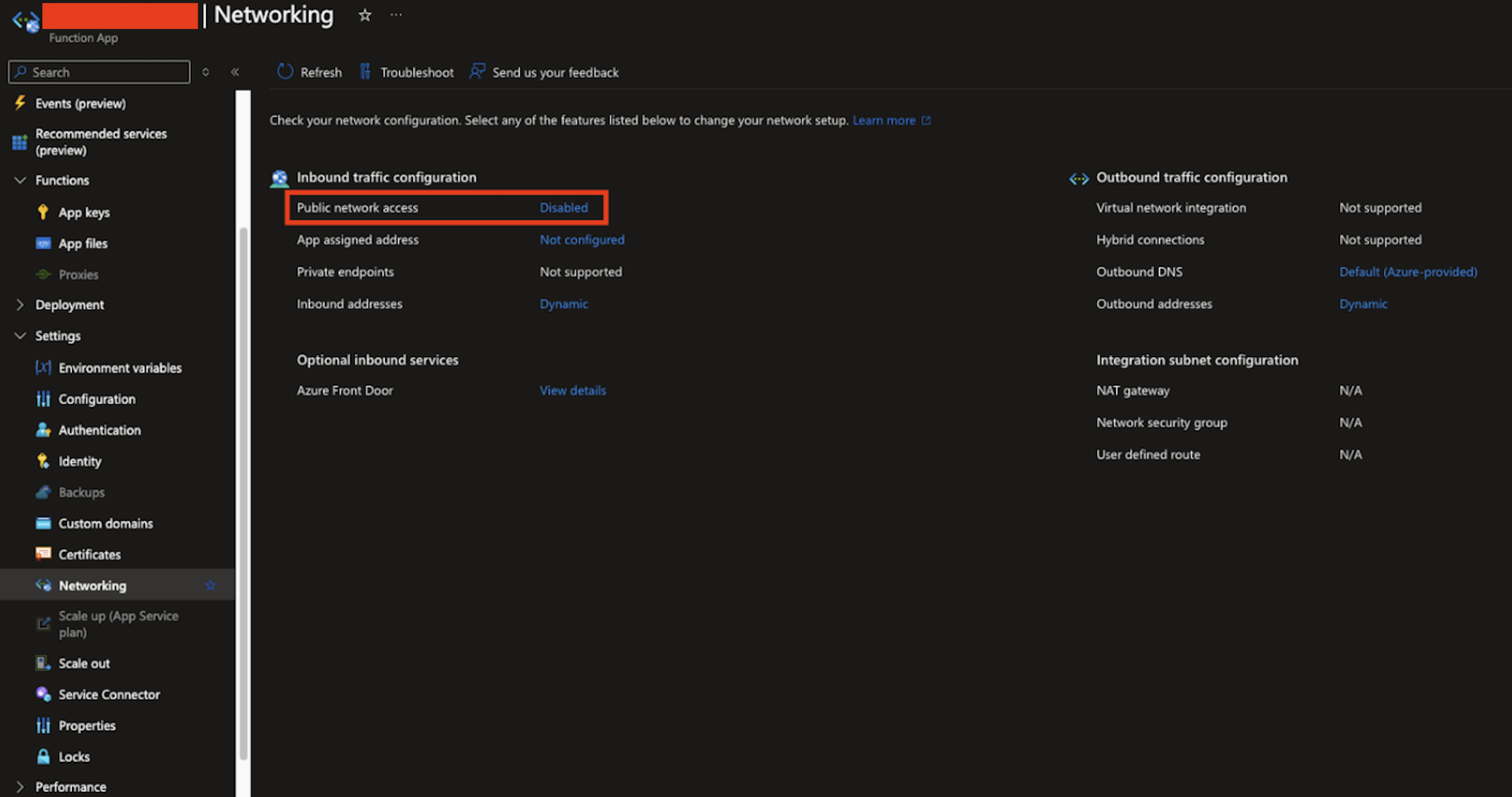Click the ellipsis next to the page title
This screenshot has width=1512, height=797.
pyautogui.click(x=395, y=15)
